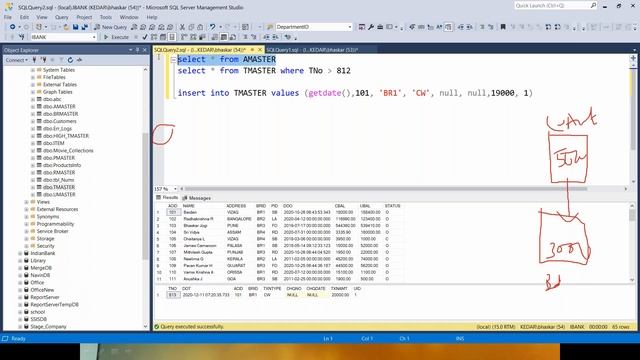This screenshot has height=360, width=640.
Task: Click the Open File folder icon
Action: (x=66, y=27)
